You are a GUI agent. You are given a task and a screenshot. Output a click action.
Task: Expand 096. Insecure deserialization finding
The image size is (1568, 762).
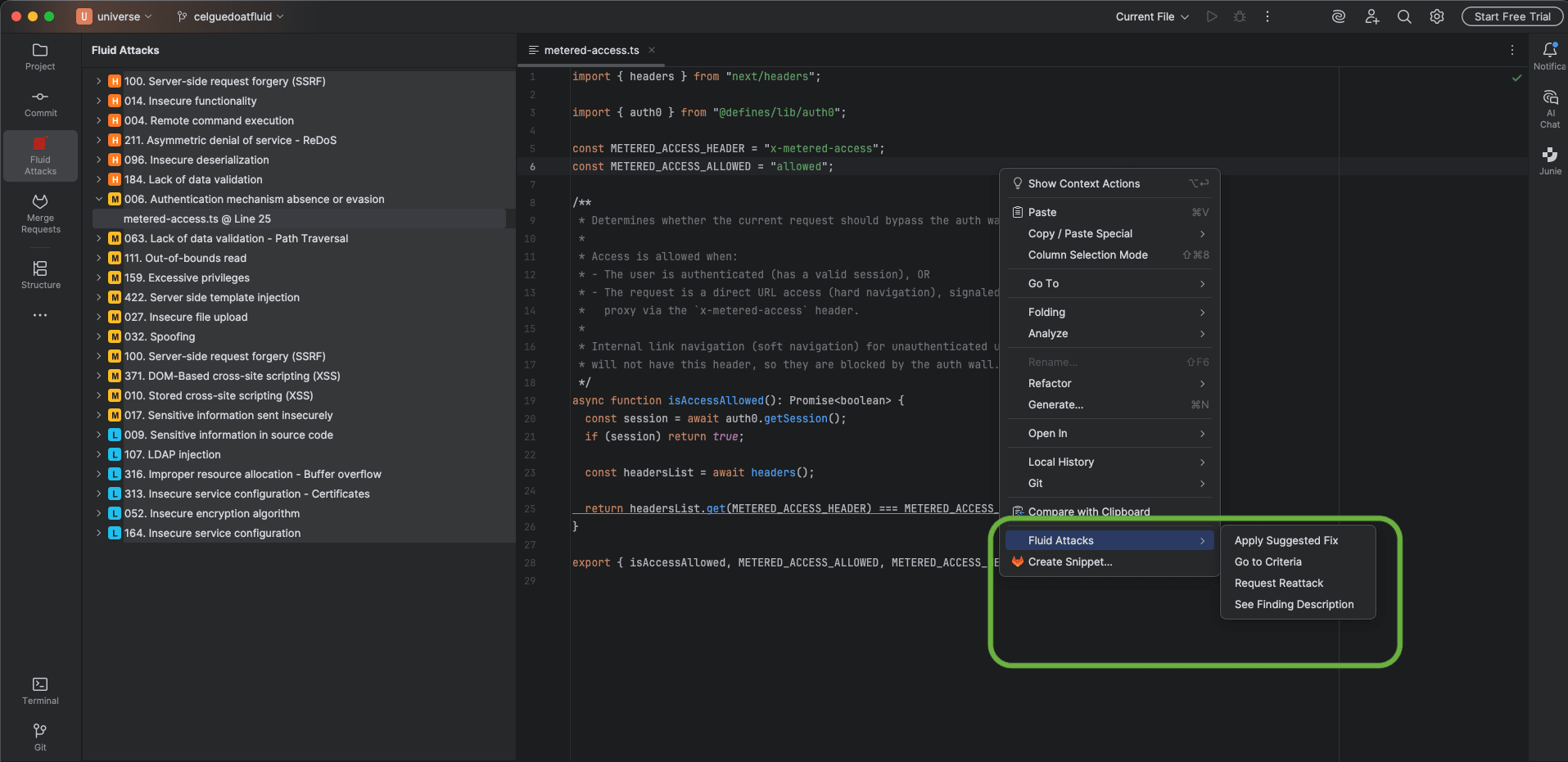coord(98,160)
